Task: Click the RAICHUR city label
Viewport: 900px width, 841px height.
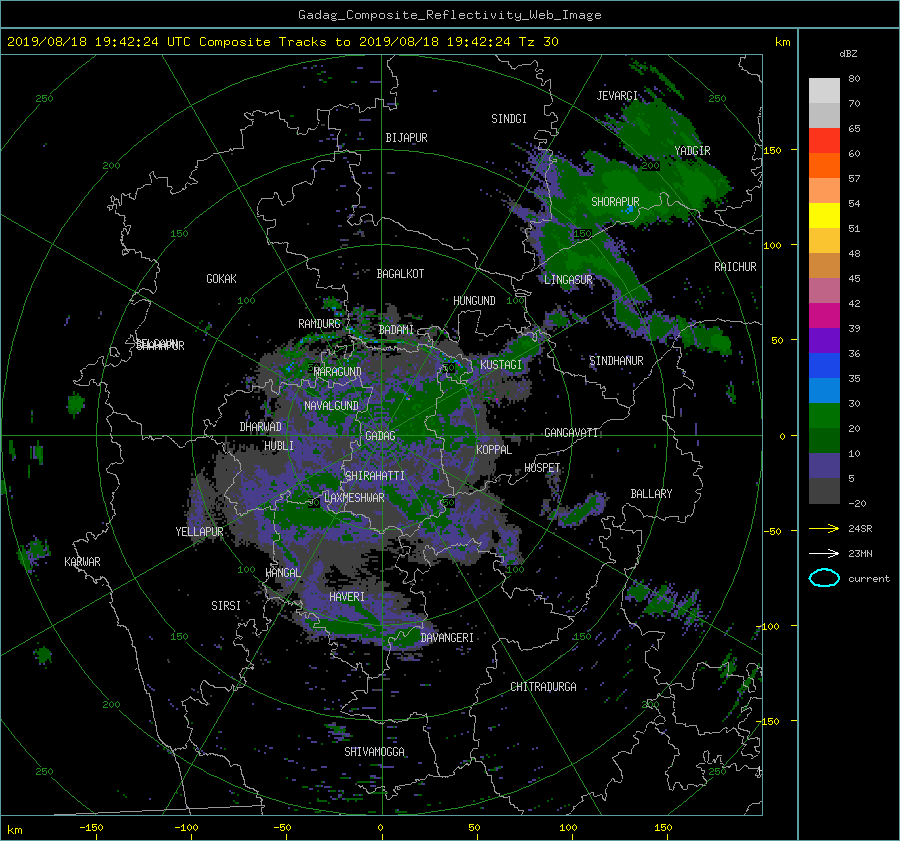Action: click(735, 267)
